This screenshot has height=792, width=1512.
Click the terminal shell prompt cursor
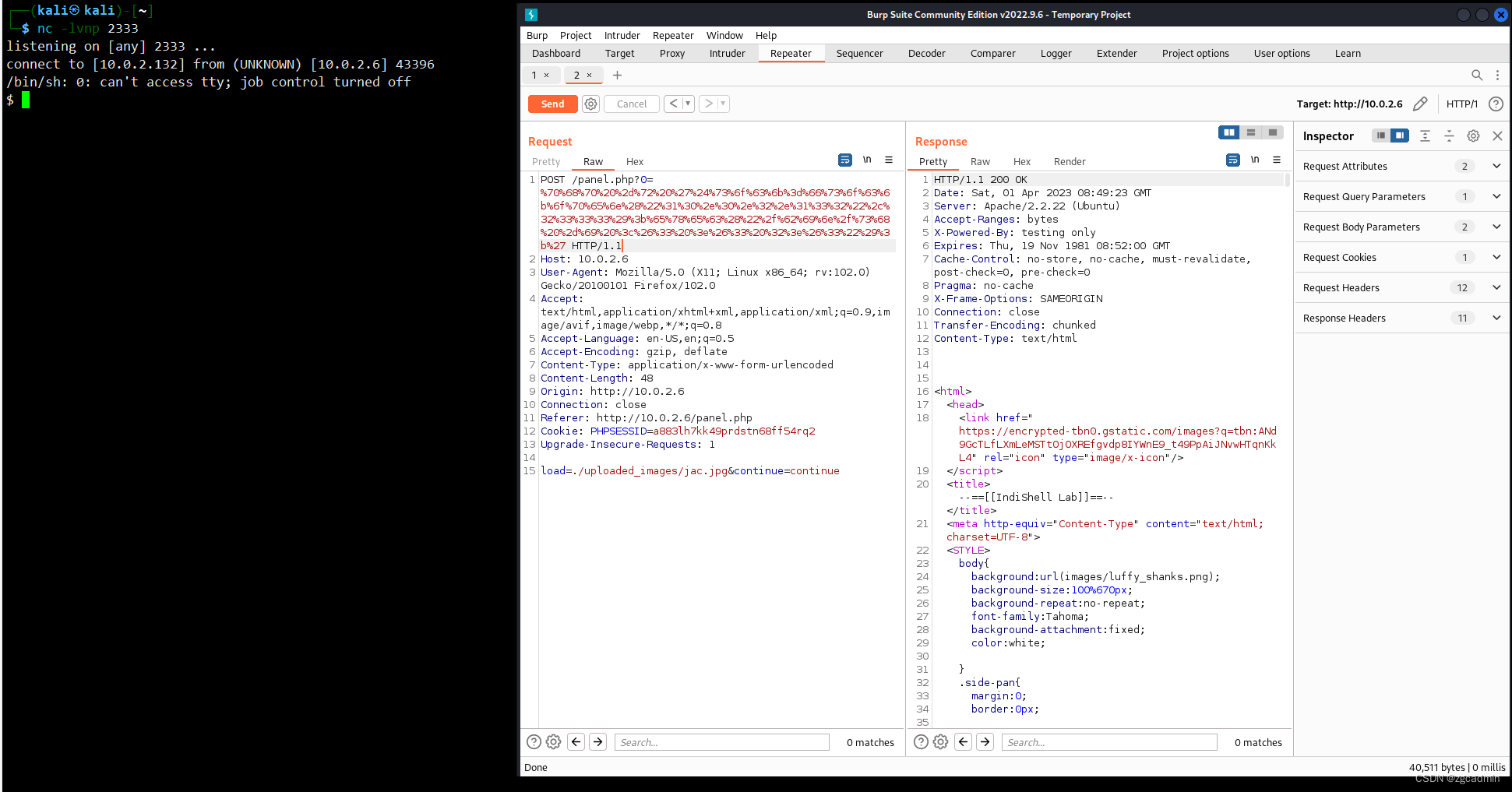pyautogui.click(x=26, y=100)
